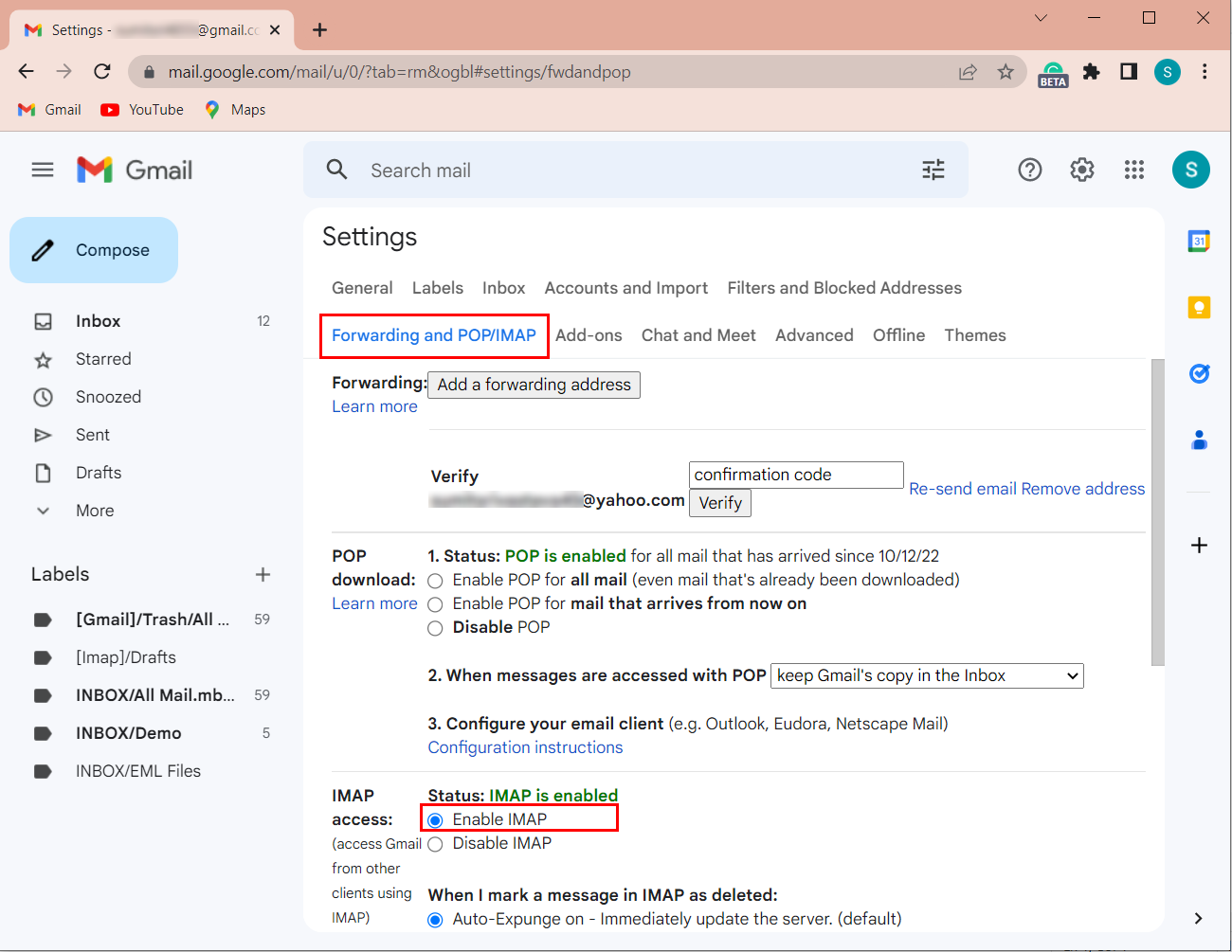
Task: Open the Chrome profile avatar in toolbar
Action: [1168, 72]
